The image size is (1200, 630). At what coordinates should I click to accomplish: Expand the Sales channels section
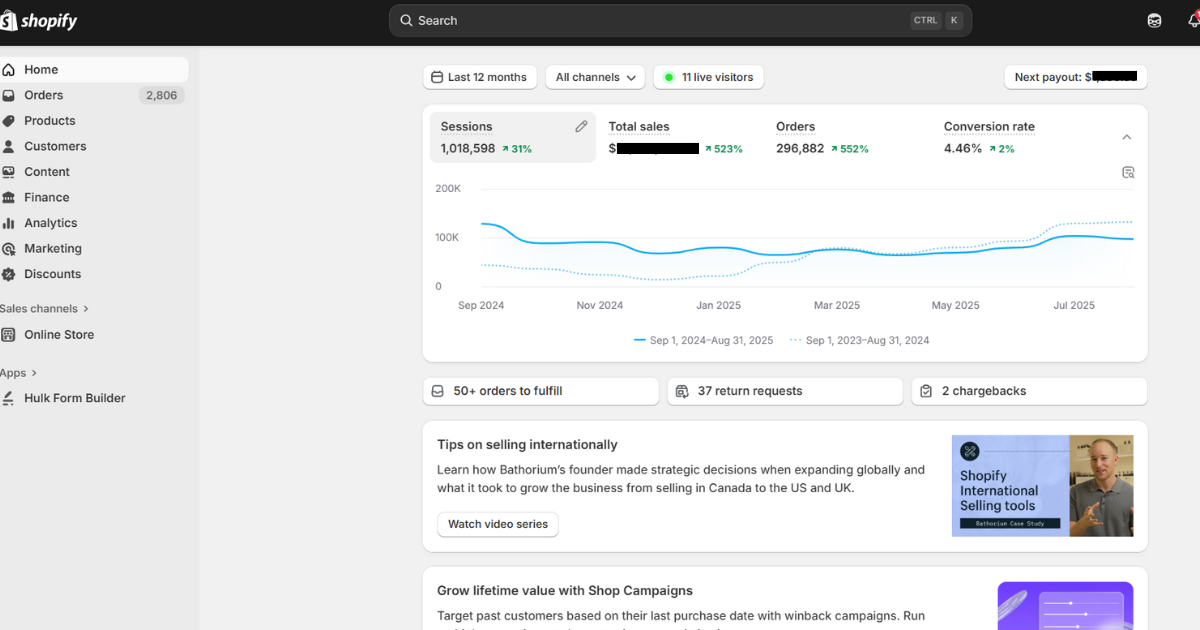[x=45, y=309]
